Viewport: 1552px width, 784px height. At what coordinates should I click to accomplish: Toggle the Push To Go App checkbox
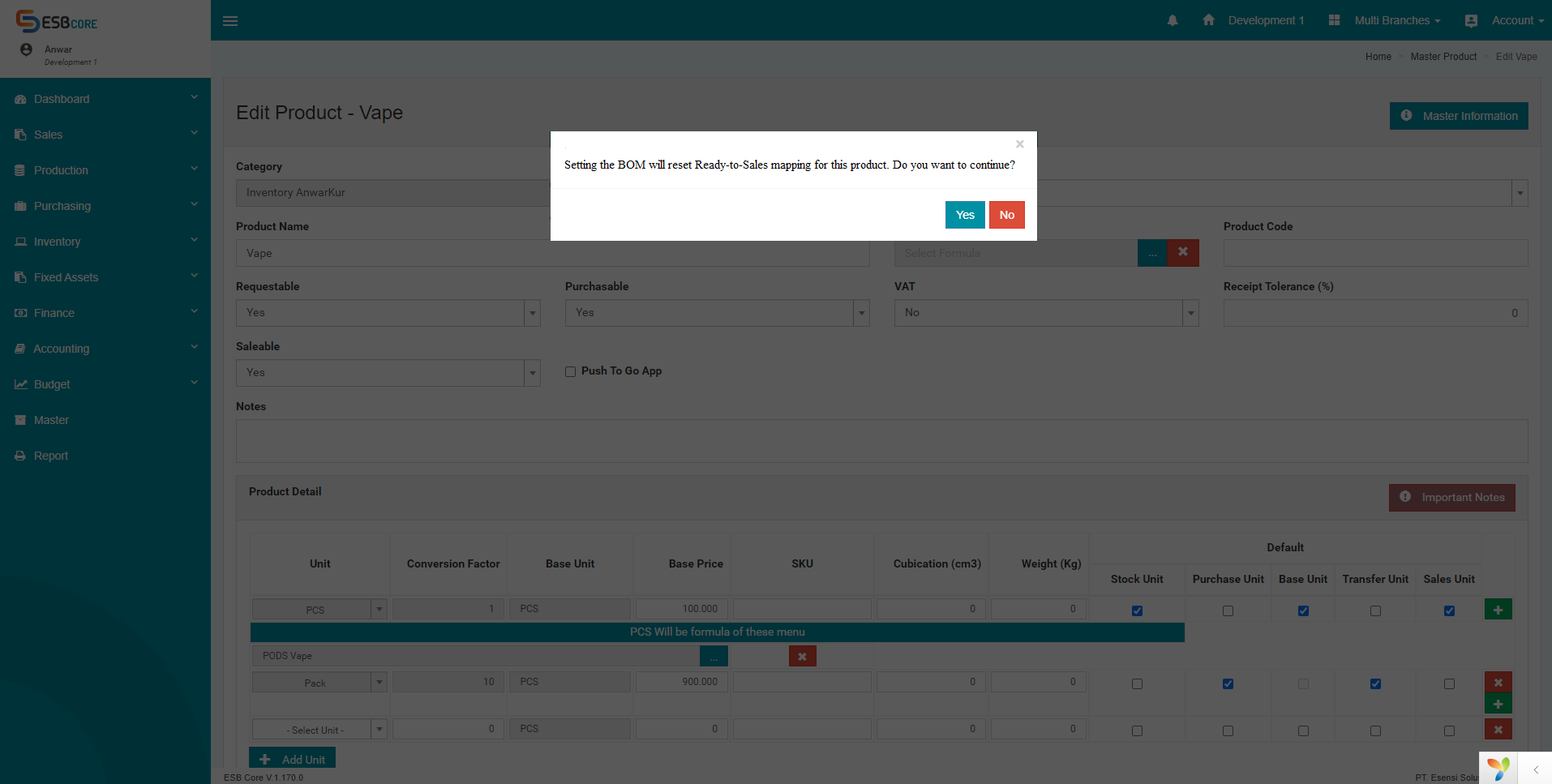coord(570,371)
